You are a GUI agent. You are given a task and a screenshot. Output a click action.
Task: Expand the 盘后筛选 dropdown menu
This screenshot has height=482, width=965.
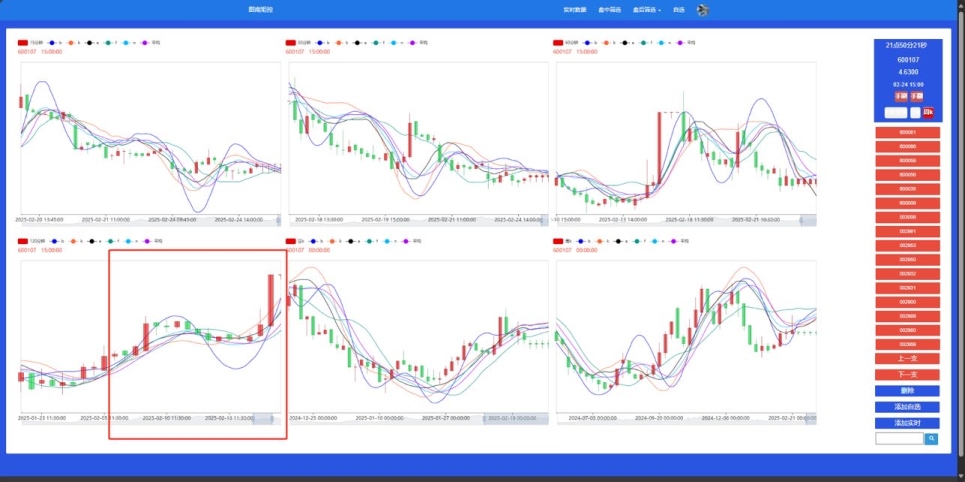point(645,10)
